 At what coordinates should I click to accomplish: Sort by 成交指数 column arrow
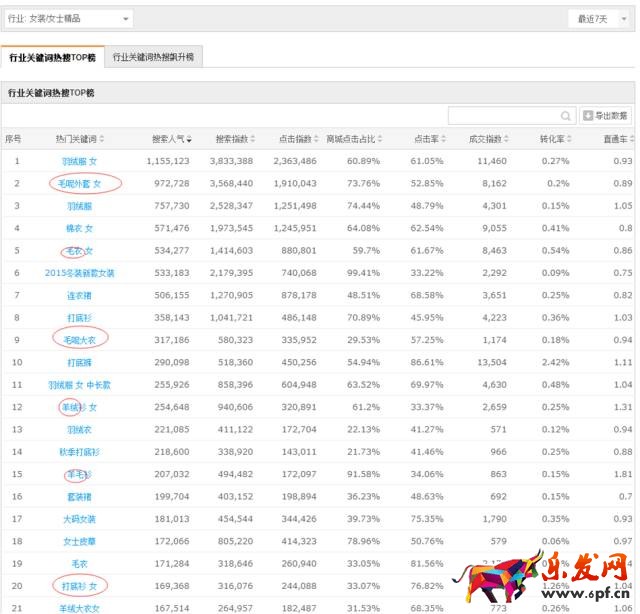[510, 139]
